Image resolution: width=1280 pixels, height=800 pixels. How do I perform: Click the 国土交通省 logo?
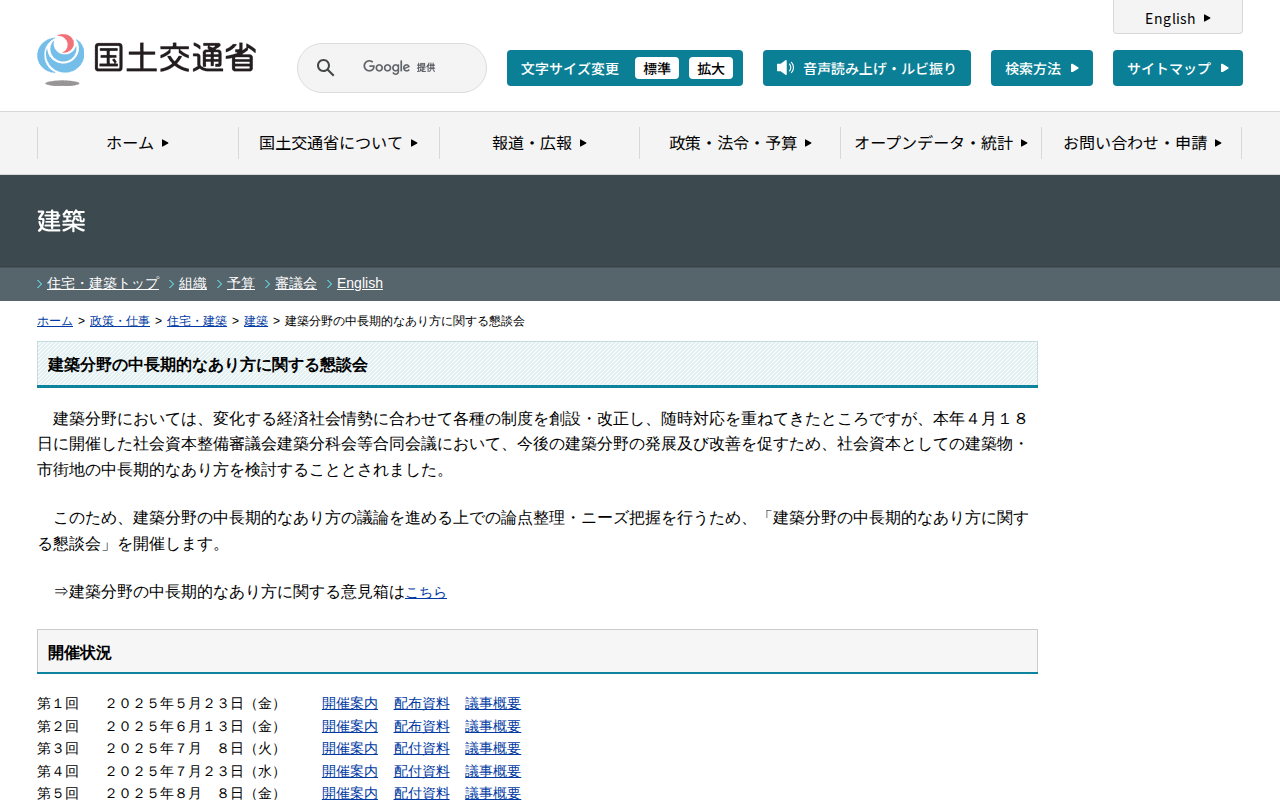pos(147,60)
